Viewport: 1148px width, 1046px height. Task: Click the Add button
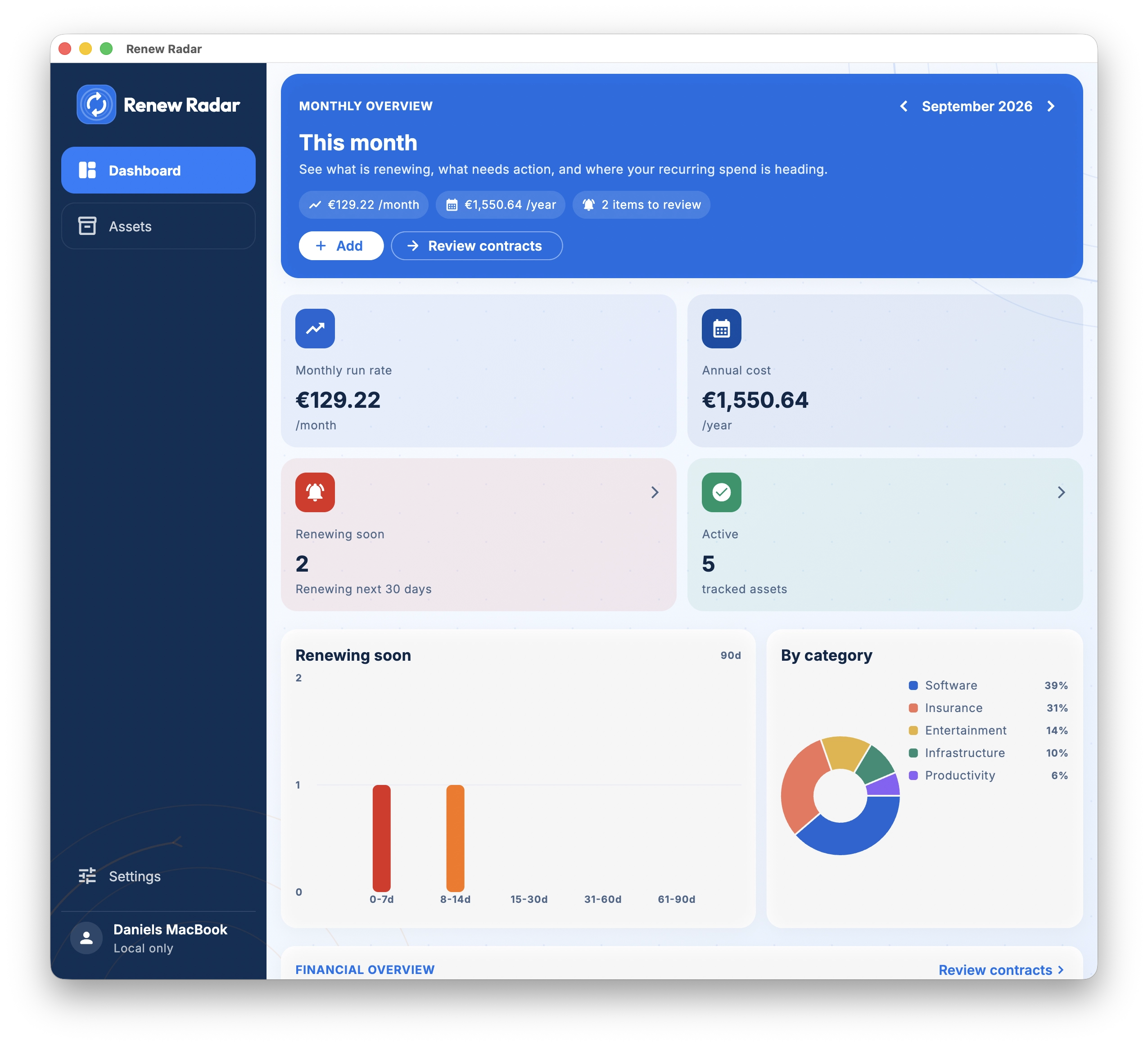pyautogui.click(x=341, y=246)
